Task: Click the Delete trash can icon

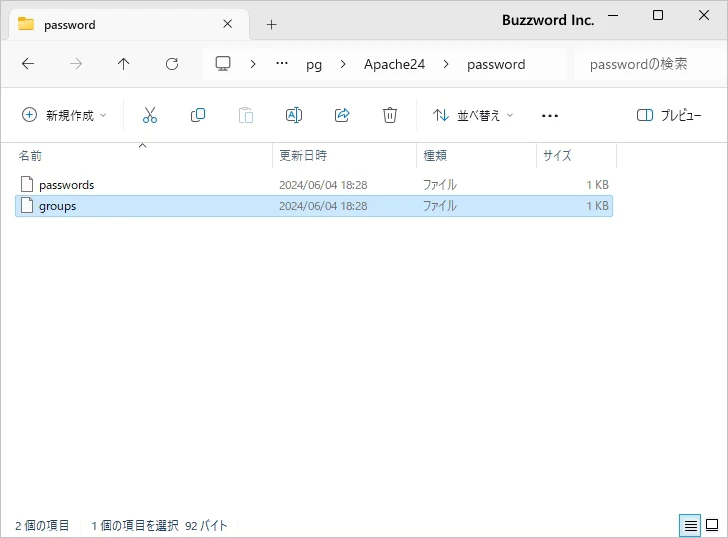Action: tap(390, 115)
